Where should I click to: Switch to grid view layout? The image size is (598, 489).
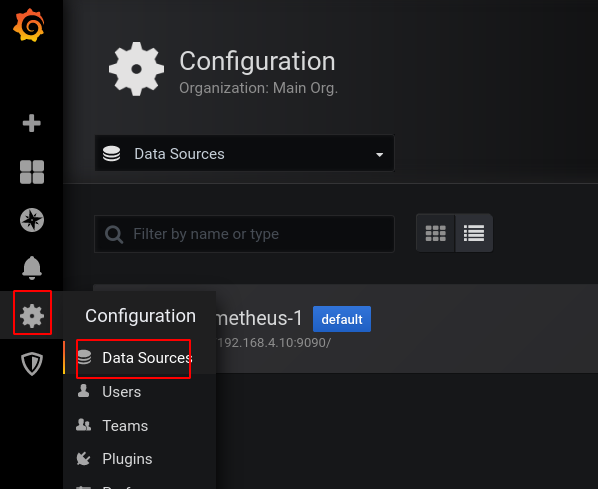click(436, 233)
